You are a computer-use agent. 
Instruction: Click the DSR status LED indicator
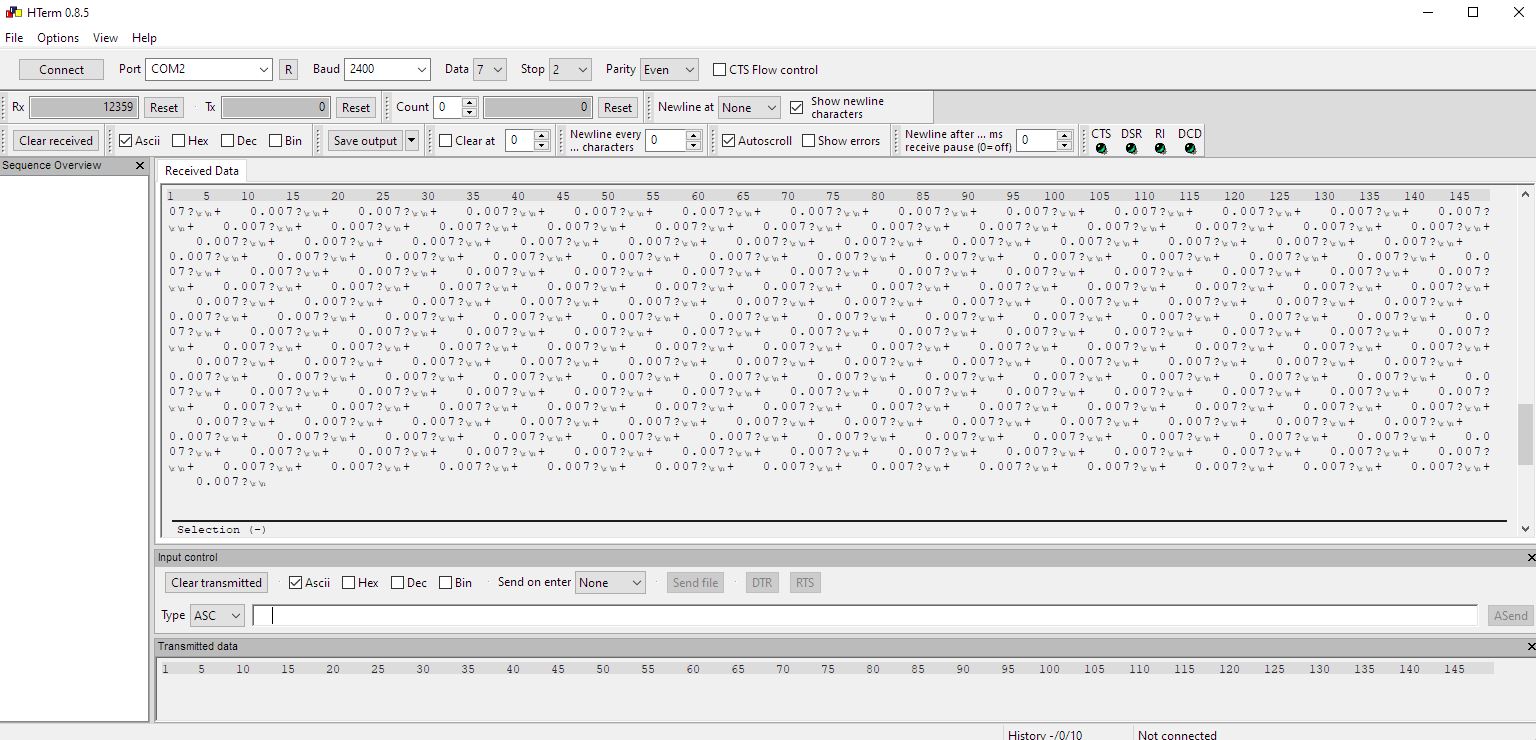pos(1131,148)
